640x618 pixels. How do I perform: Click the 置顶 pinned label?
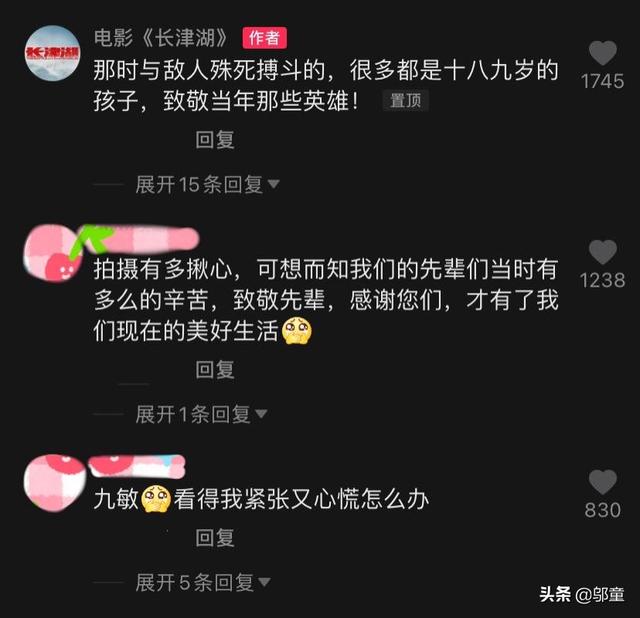[405, 100]
